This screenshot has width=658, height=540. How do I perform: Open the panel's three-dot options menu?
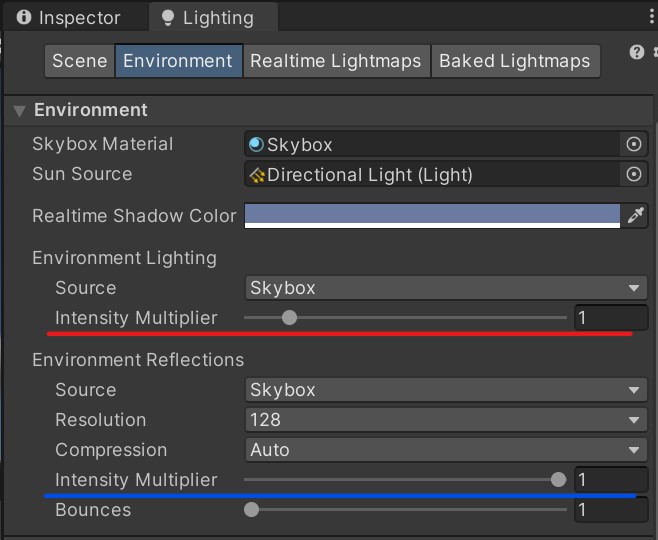(x=652, y=16)
